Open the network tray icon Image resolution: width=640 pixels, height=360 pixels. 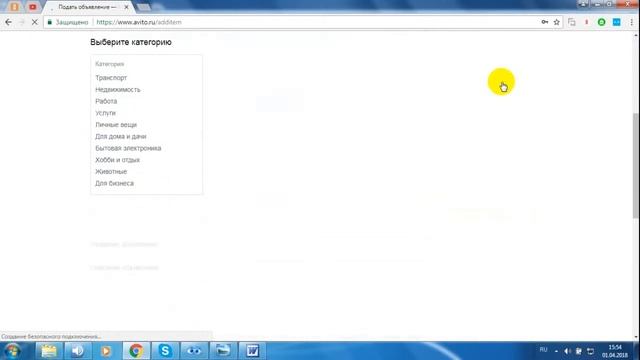[x=591, y=351]
